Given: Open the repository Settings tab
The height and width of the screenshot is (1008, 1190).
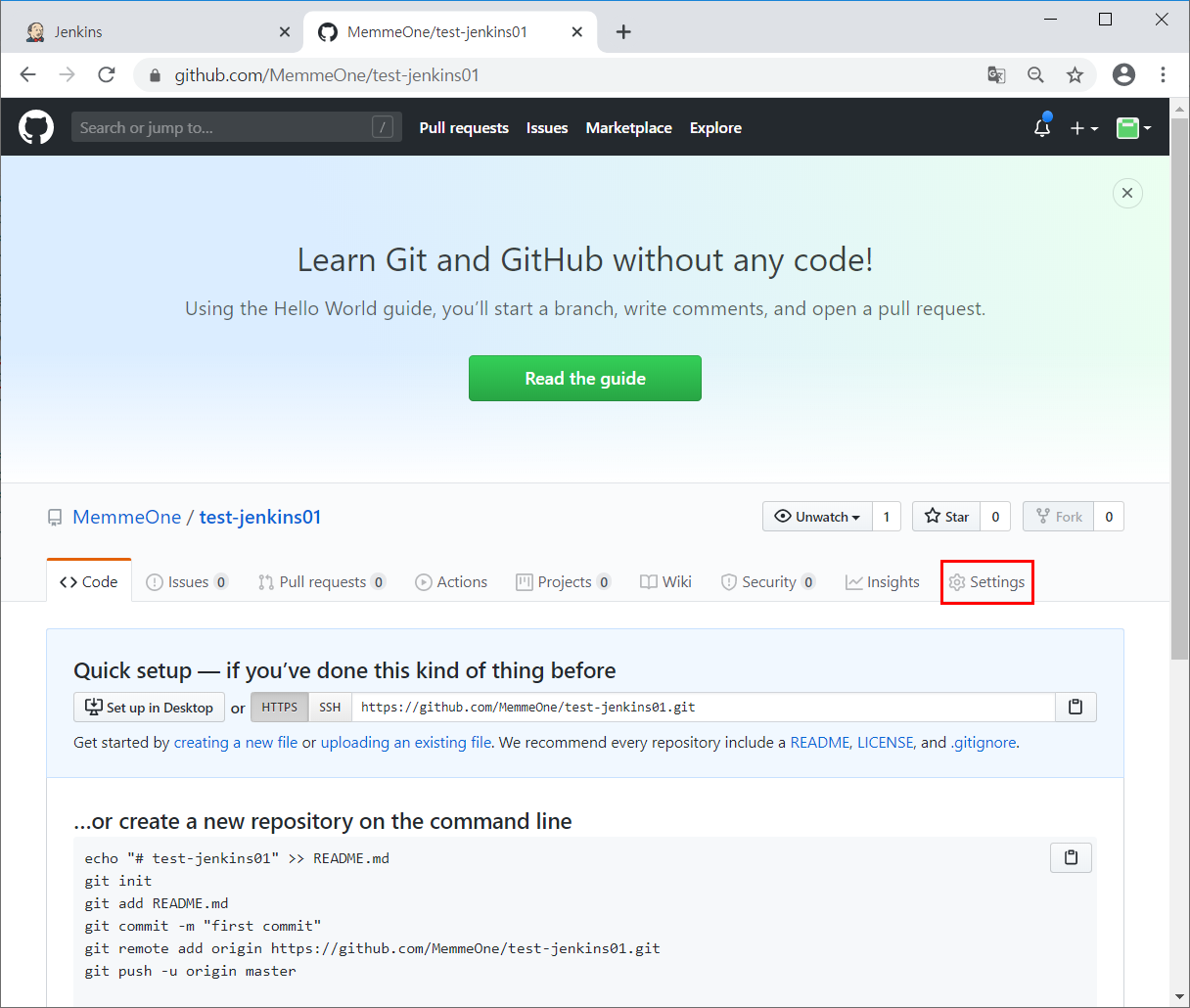Looking at the screenshot, I should (986, 582).
